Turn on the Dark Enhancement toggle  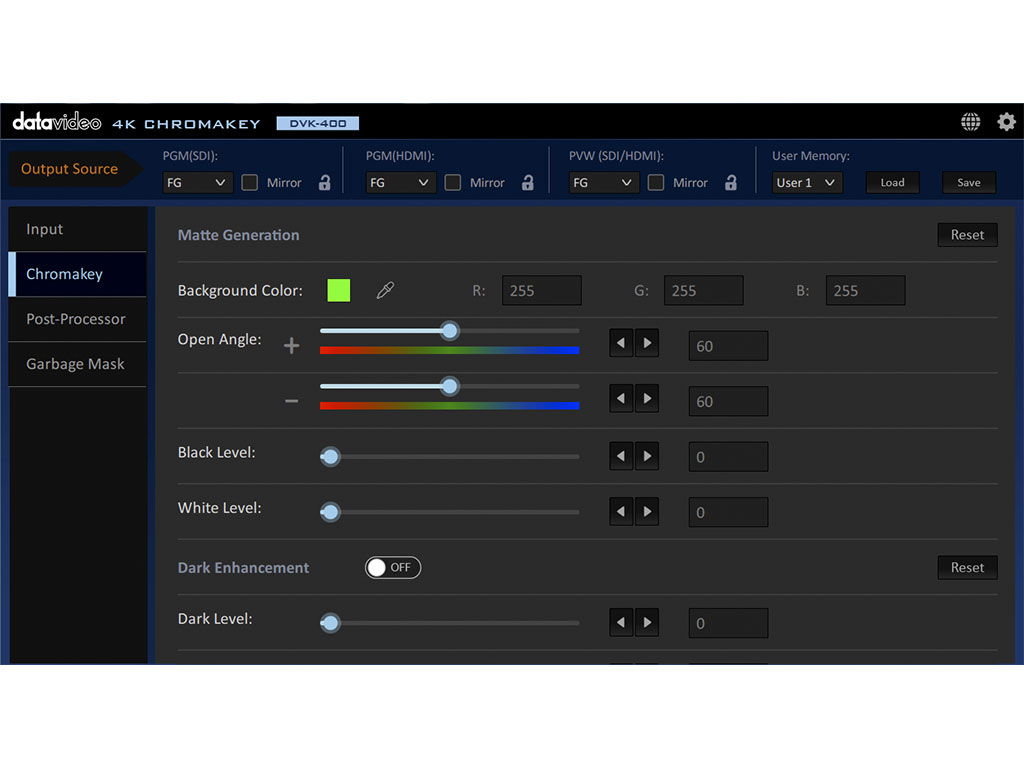[393, 568]
